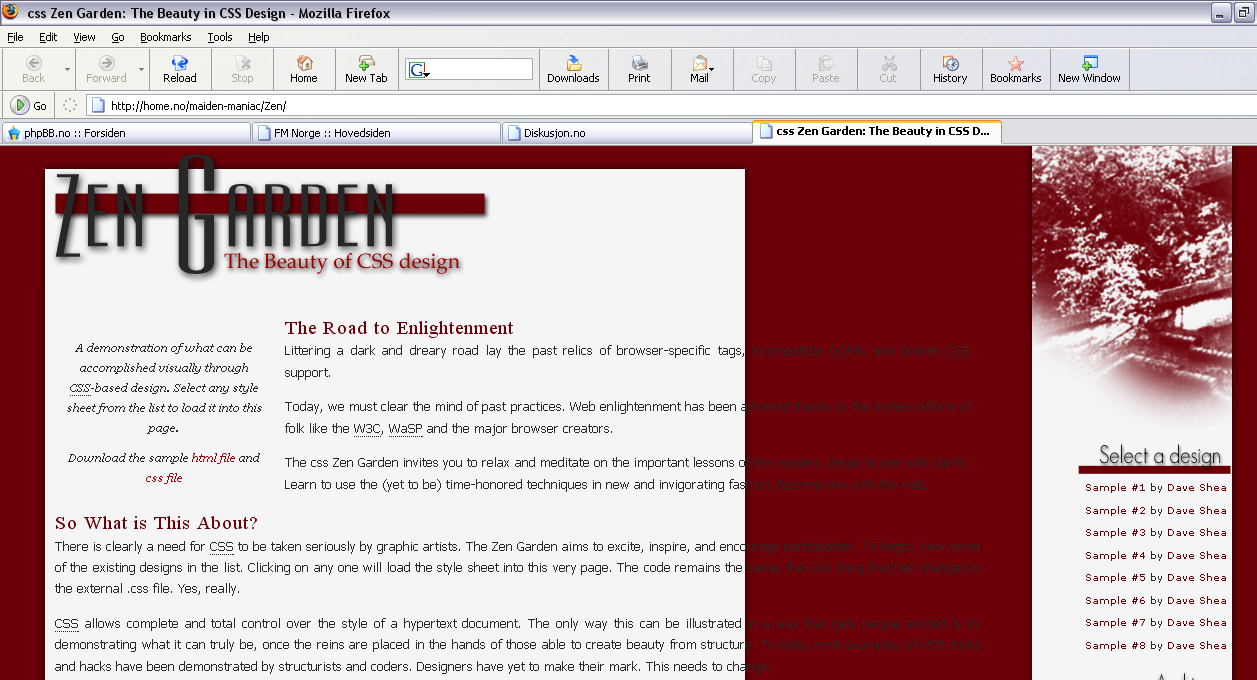Image resolution: width=1257 pixels, height=680 pixels.
Task: Click the Back toolbar button
Action: (x=34, y=69)
